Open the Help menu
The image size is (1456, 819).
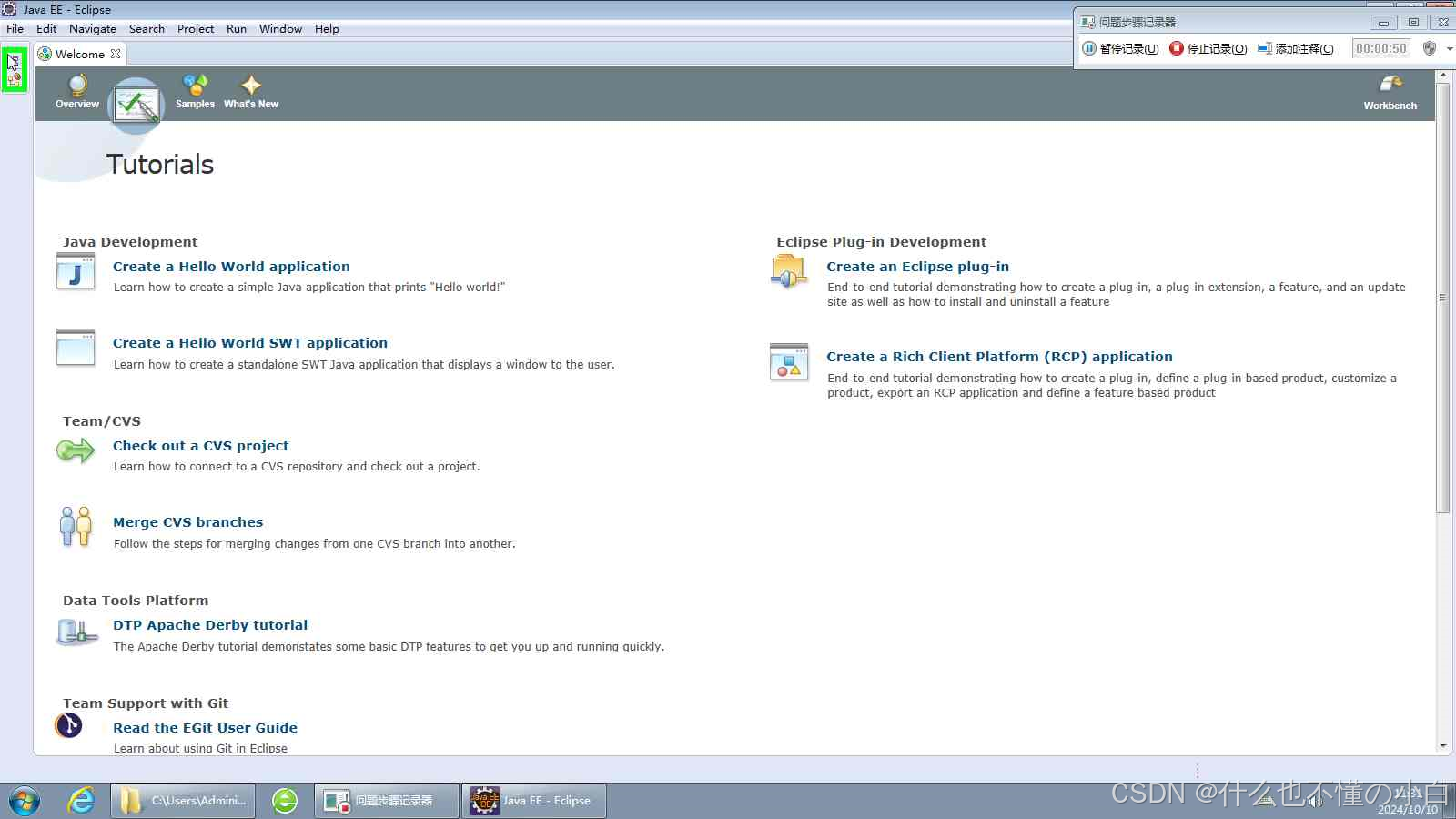coord(327,29)
